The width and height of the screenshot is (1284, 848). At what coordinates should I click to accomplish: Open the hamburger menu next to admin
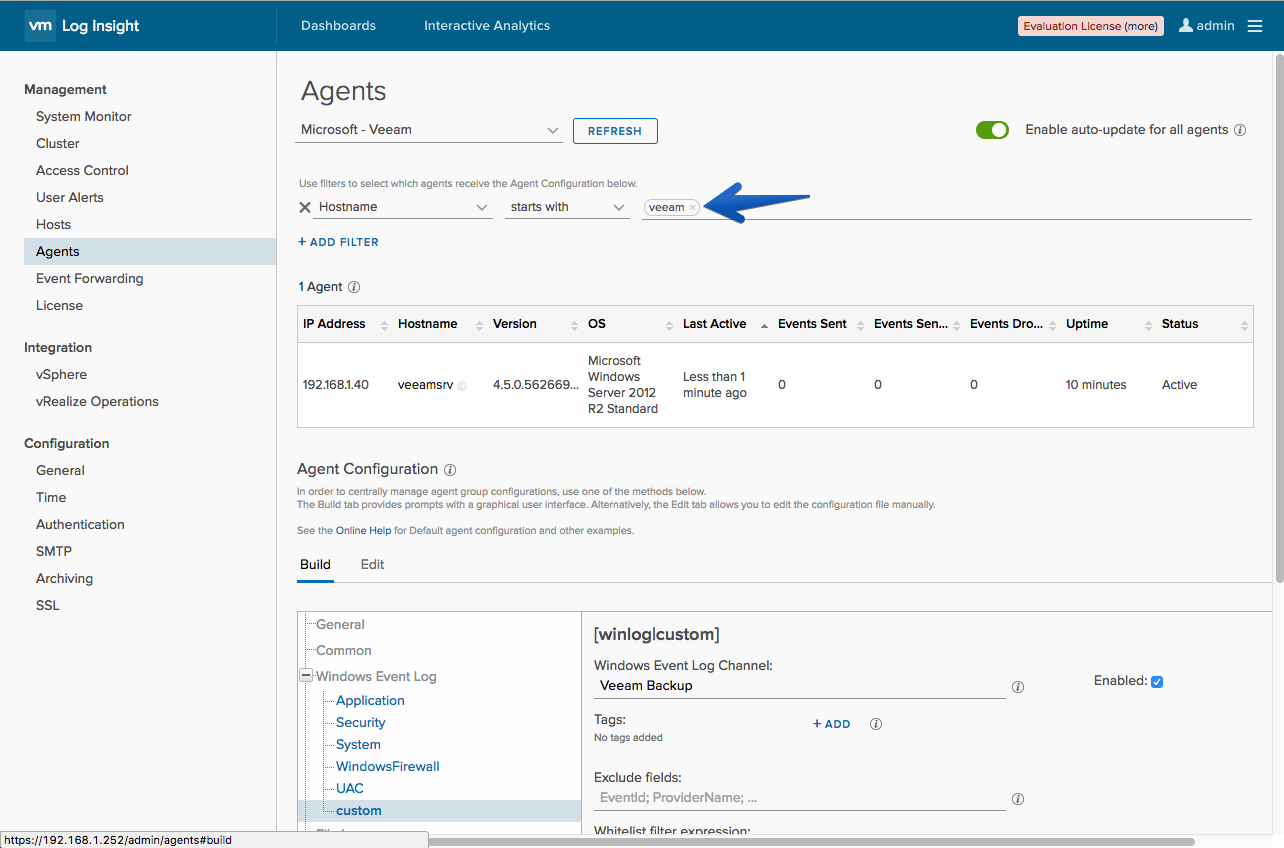pyautogui.click(x=1255, y=26)
